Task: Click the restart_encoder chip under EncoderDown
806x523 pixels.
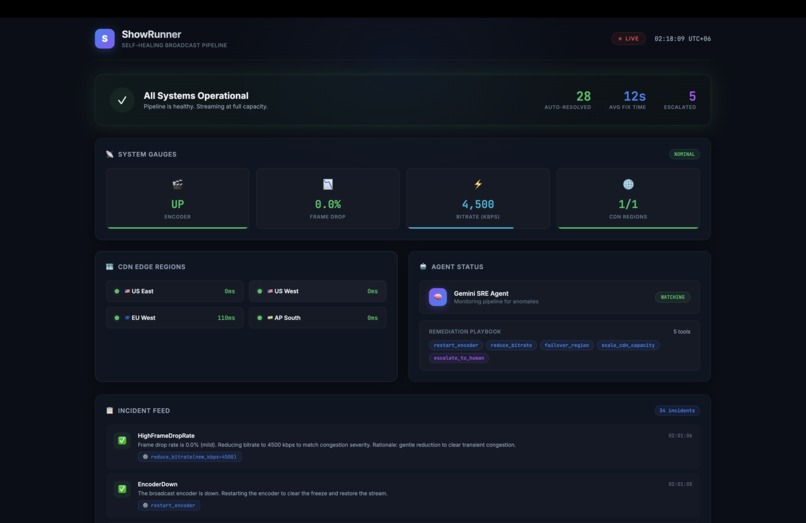Action: coord(169,505)
